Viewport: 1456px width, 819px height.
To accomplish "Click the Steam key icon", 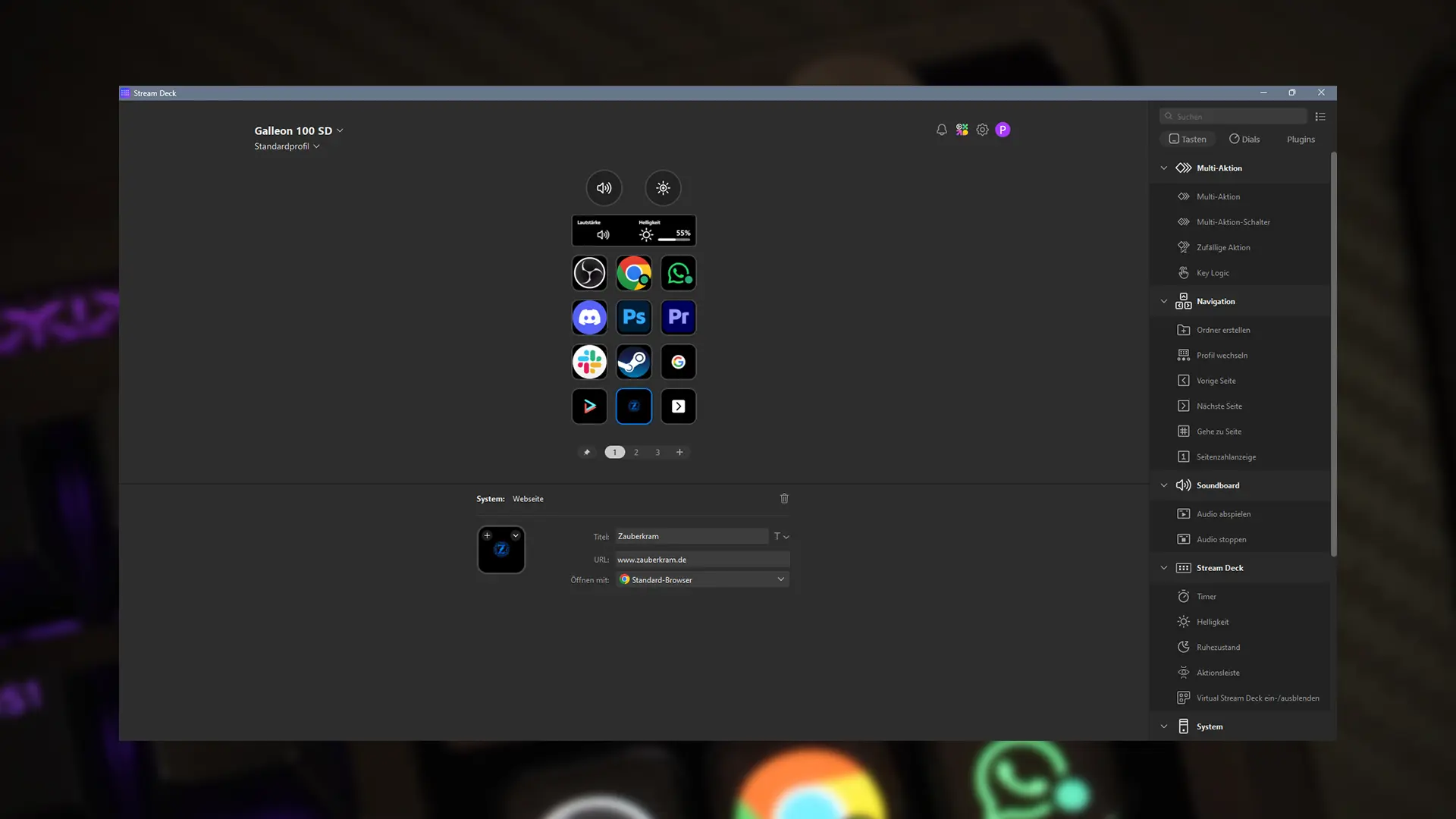I will point(634,362).
